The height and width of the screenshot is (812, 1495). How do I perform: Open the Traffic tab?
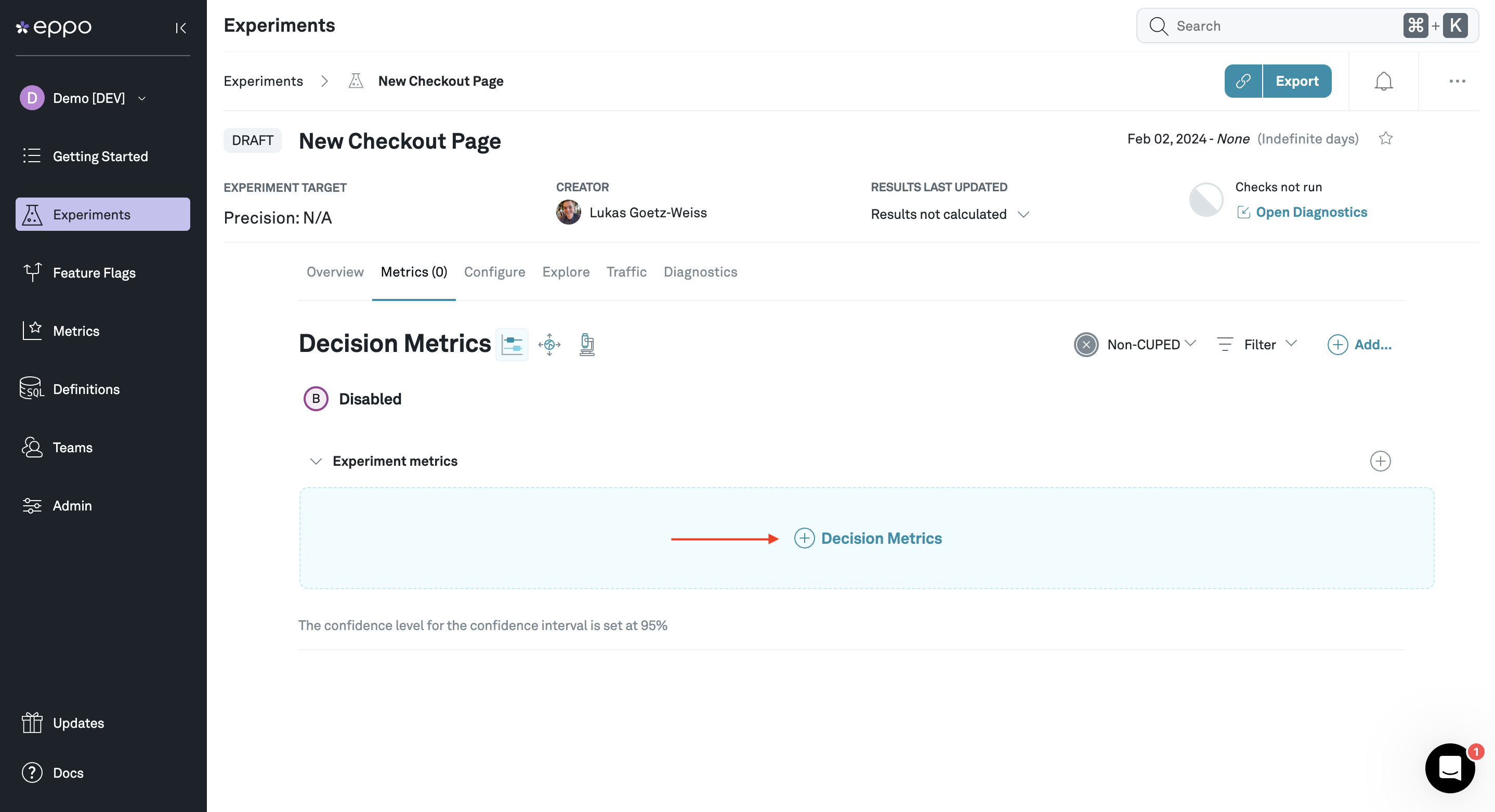(626, 272)
